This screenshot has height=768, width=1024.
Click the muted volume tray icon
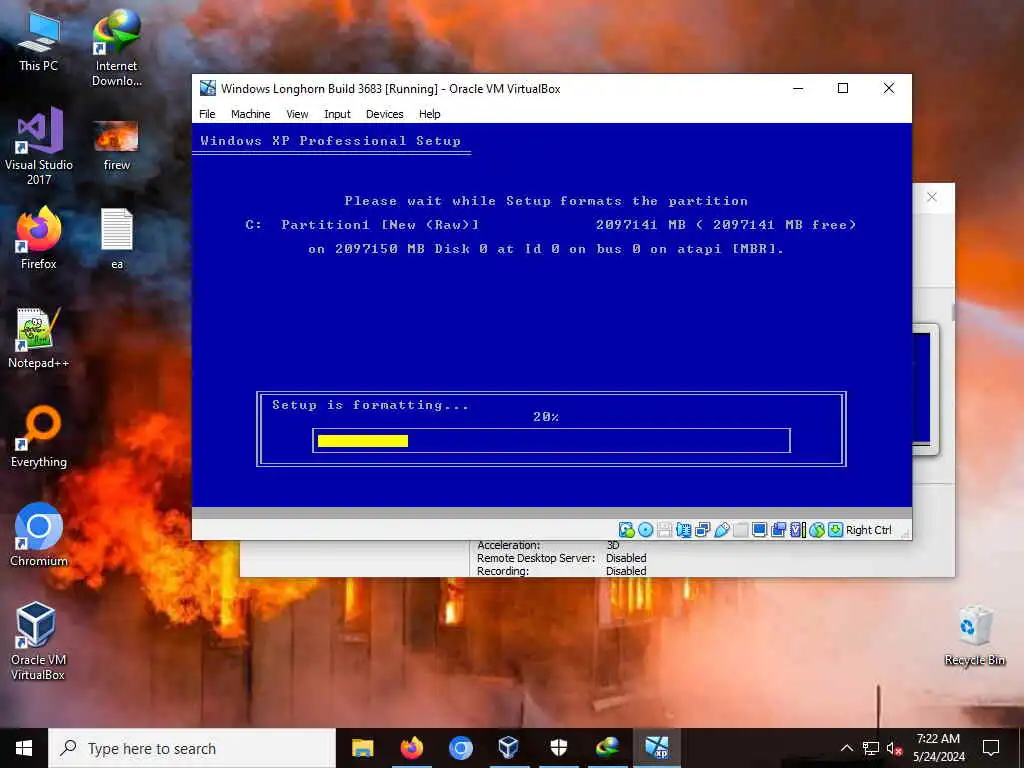[894, 748]
